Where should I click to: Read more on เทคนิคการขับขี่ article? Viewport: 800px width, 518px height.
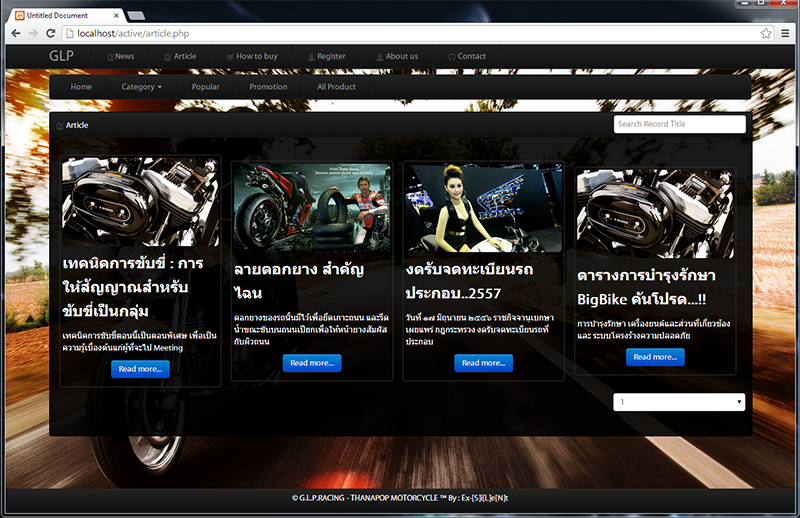pos(140,369)
